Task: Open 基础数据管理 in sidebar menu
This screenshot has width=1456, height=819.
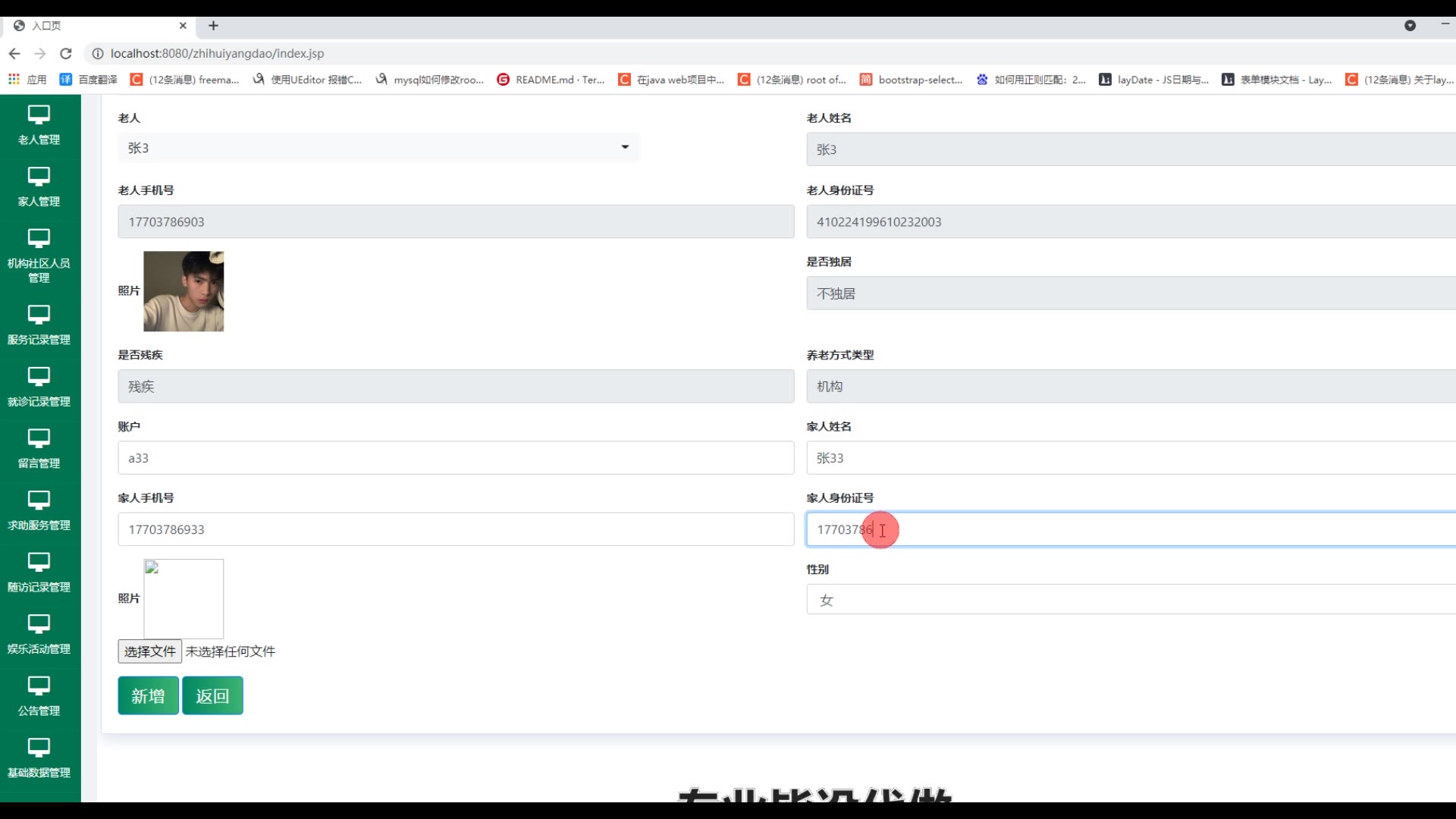Action: (x=39, y=758)
